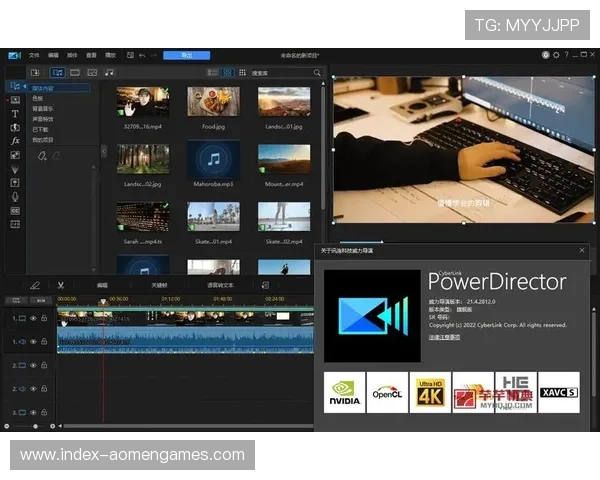Open the 编辑 (Edit) menu
This screenshot has height=480, width=600.
[53, 55]
